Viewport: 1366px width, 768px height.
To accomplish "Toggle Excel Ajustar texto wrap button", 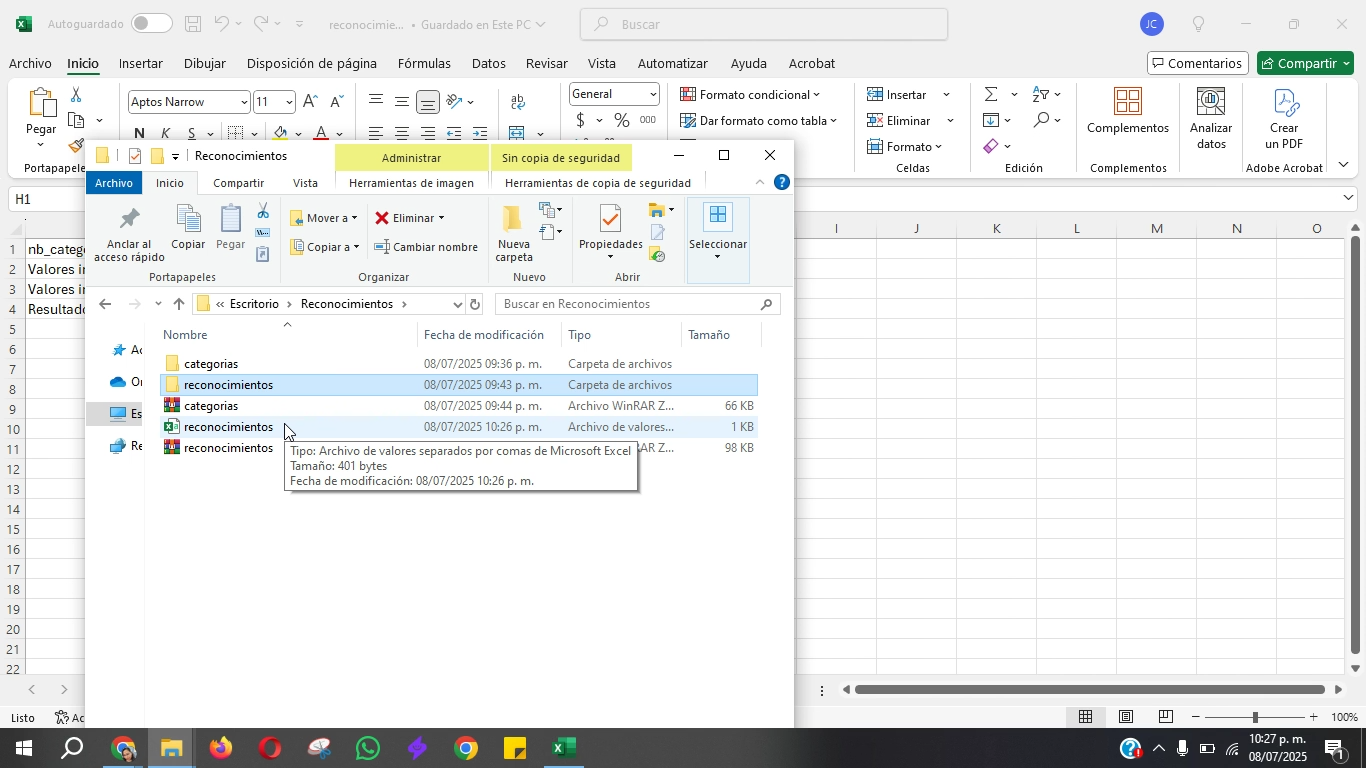I will (518, 101).
